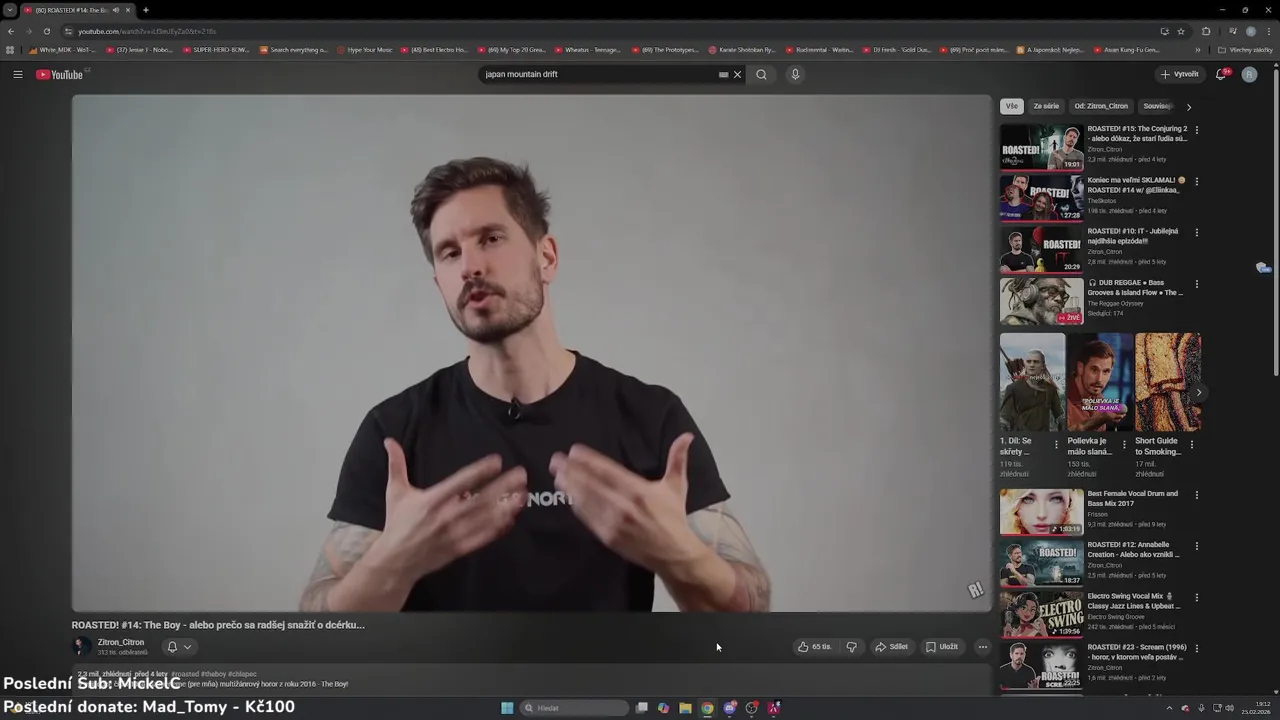Open options for ROASTED! #15 video
The image size is (1280, 720).
tap(1196, 130)
